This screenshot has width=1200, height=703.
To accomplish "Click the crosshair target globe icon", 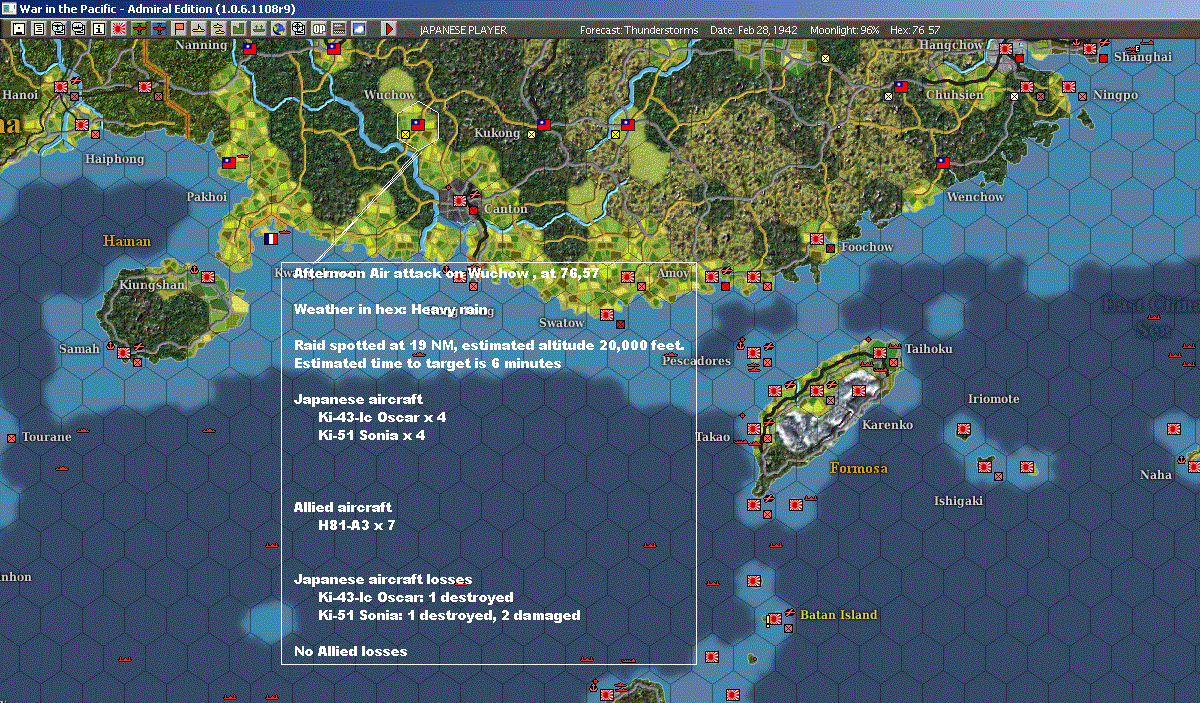I will [x=299, y=29].
